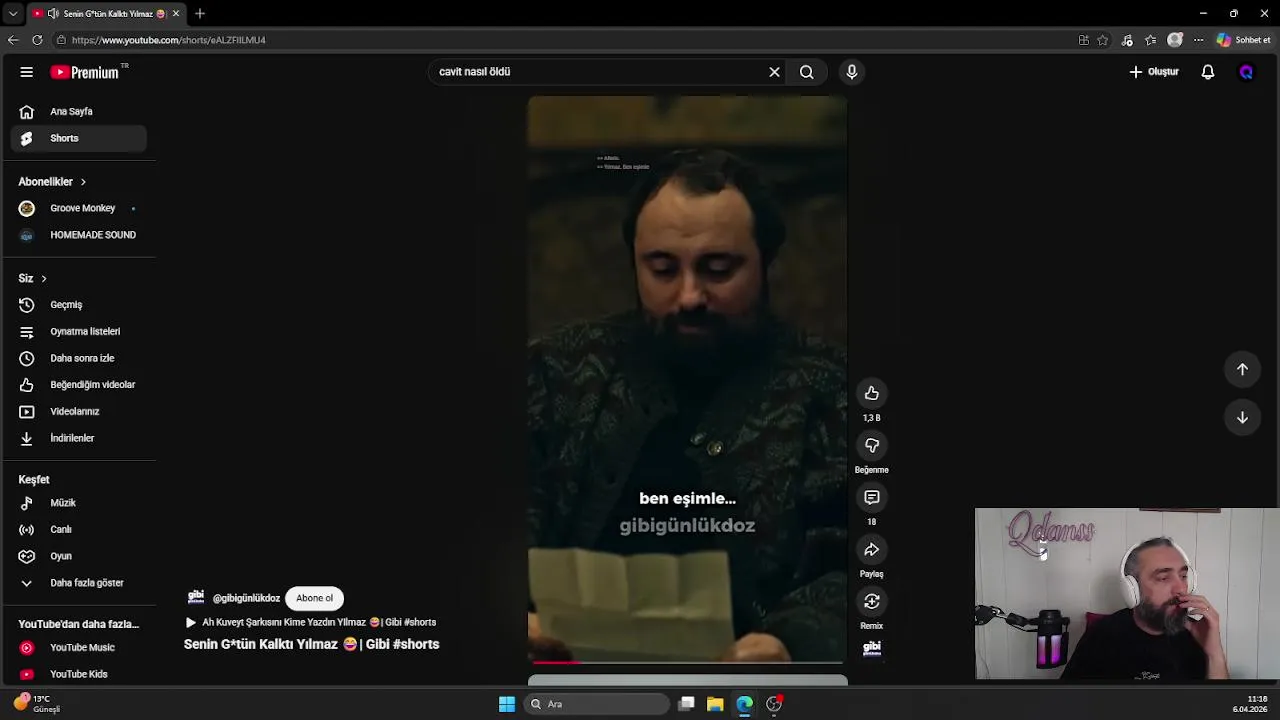Open a new browser tab with plus
The height and width of the screenshot is (720, 1280).
[200, 14]
